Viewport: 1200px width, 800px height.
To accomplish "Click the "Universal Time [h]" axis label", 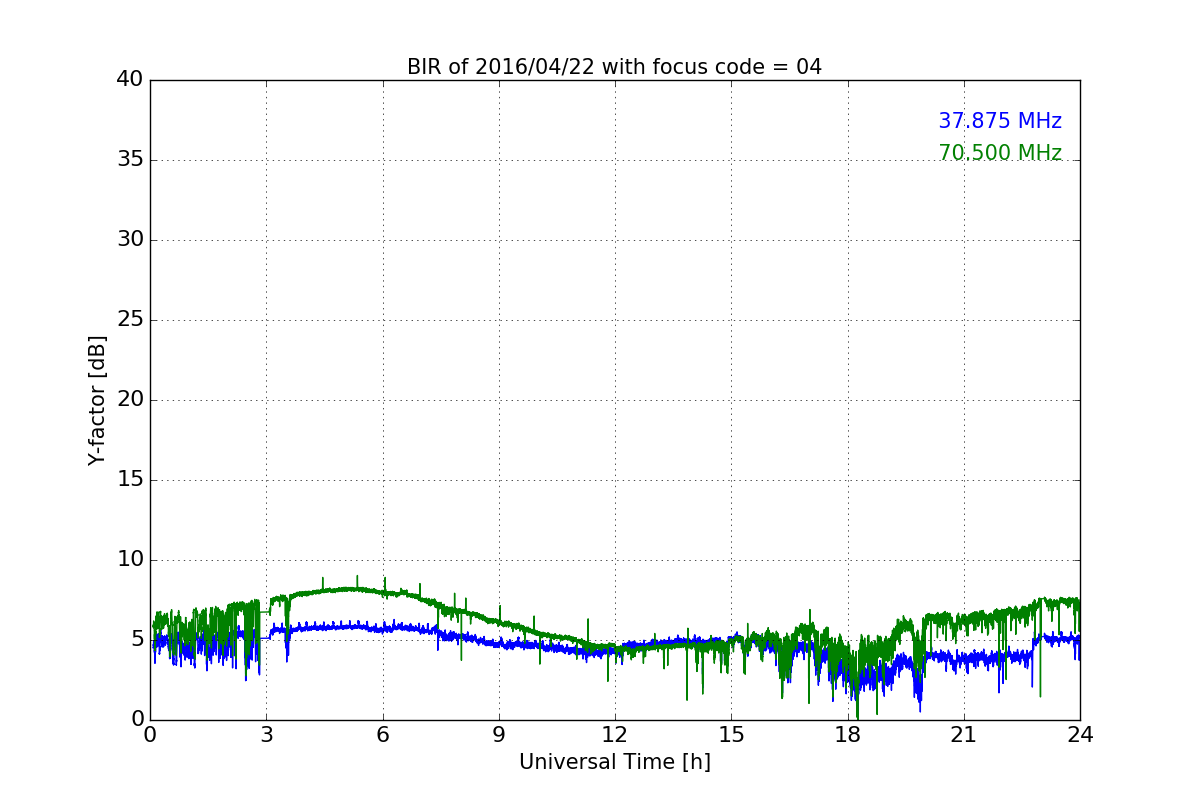I will point(615,762).
